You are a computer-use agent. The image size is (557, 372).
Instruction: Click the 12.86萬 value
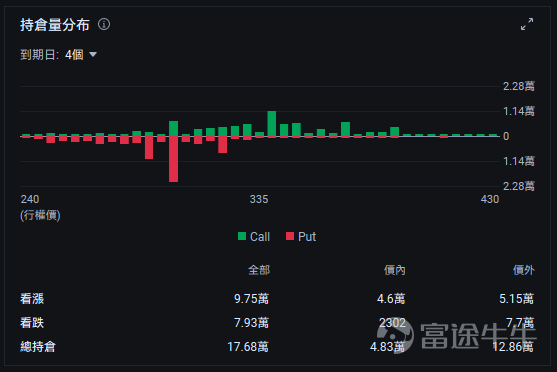pos(513,346)
